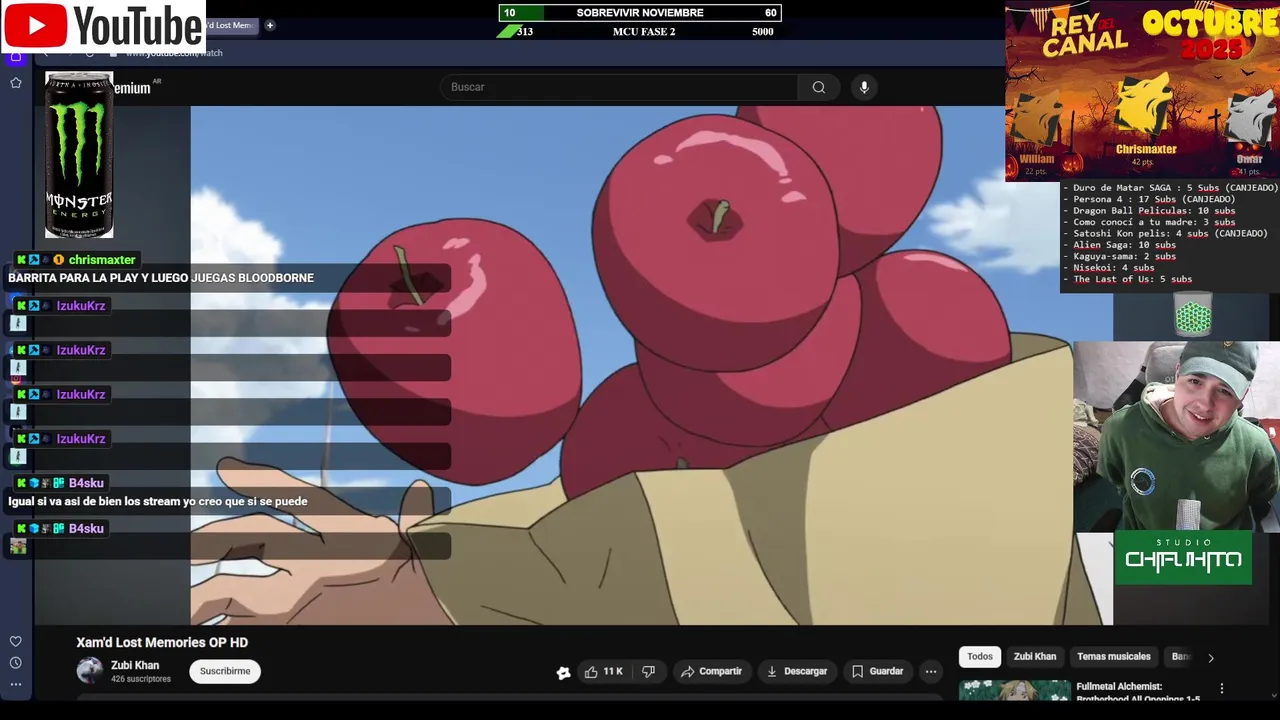
Task: Click B4sku chat message about streams
Action: (158, 502)
